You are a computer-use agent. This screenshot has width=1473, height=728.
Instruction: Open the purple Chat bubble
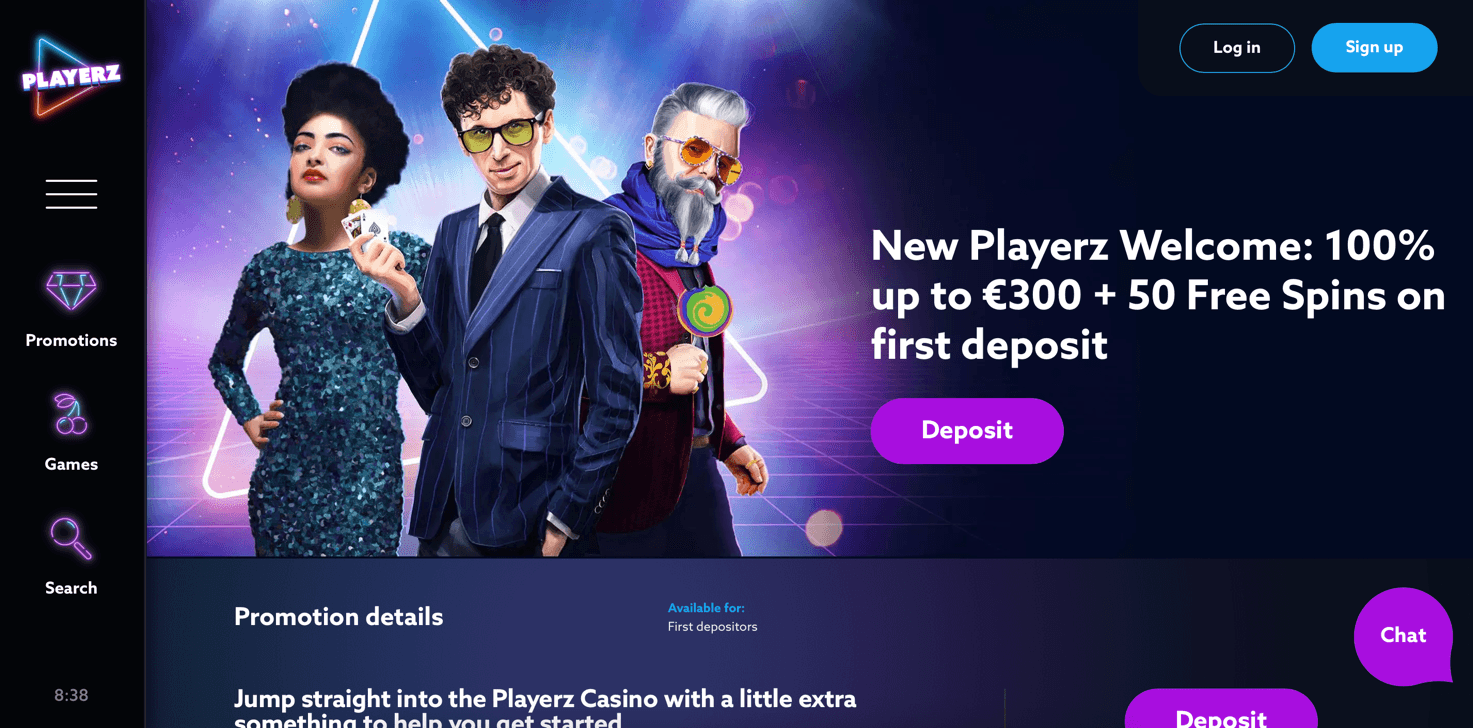click(x=1403, y=636)
